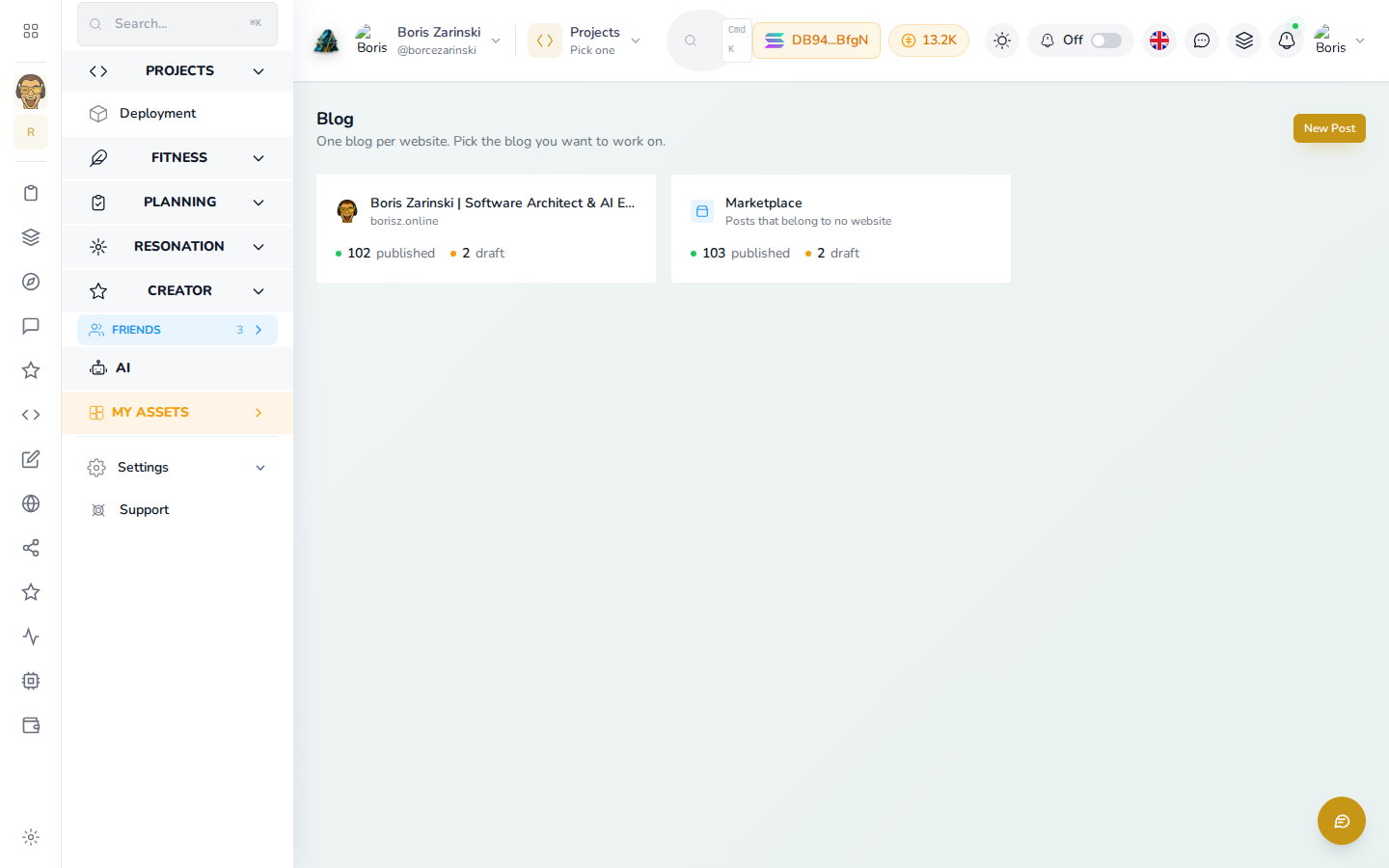Click the CPU chip icon in left rail
Viewport: 1389px width, 868px height.
[31, 681]
